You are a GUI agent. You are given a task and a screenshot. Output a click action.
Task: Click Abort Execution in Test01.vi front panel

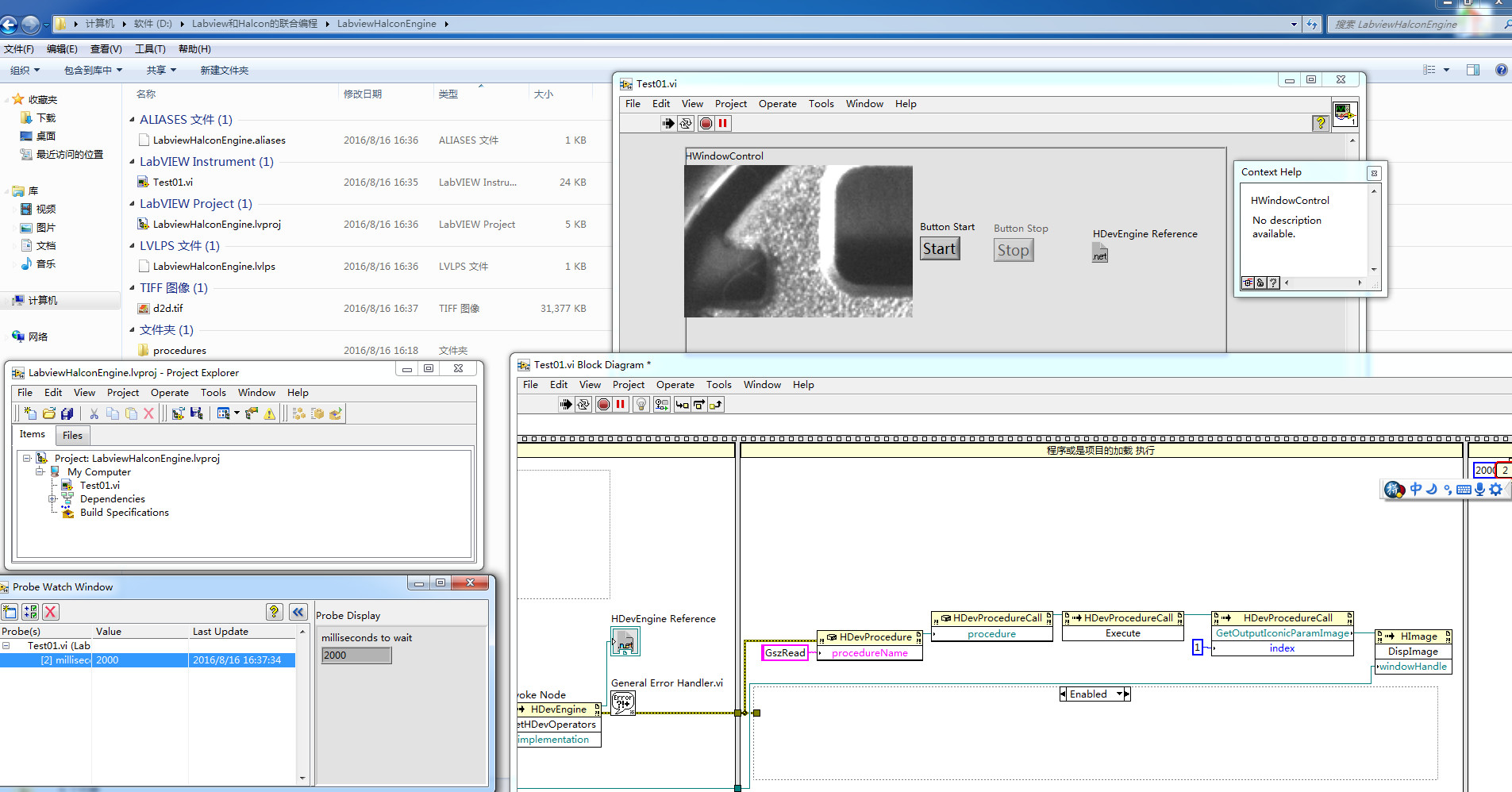[x=706, y=123]
